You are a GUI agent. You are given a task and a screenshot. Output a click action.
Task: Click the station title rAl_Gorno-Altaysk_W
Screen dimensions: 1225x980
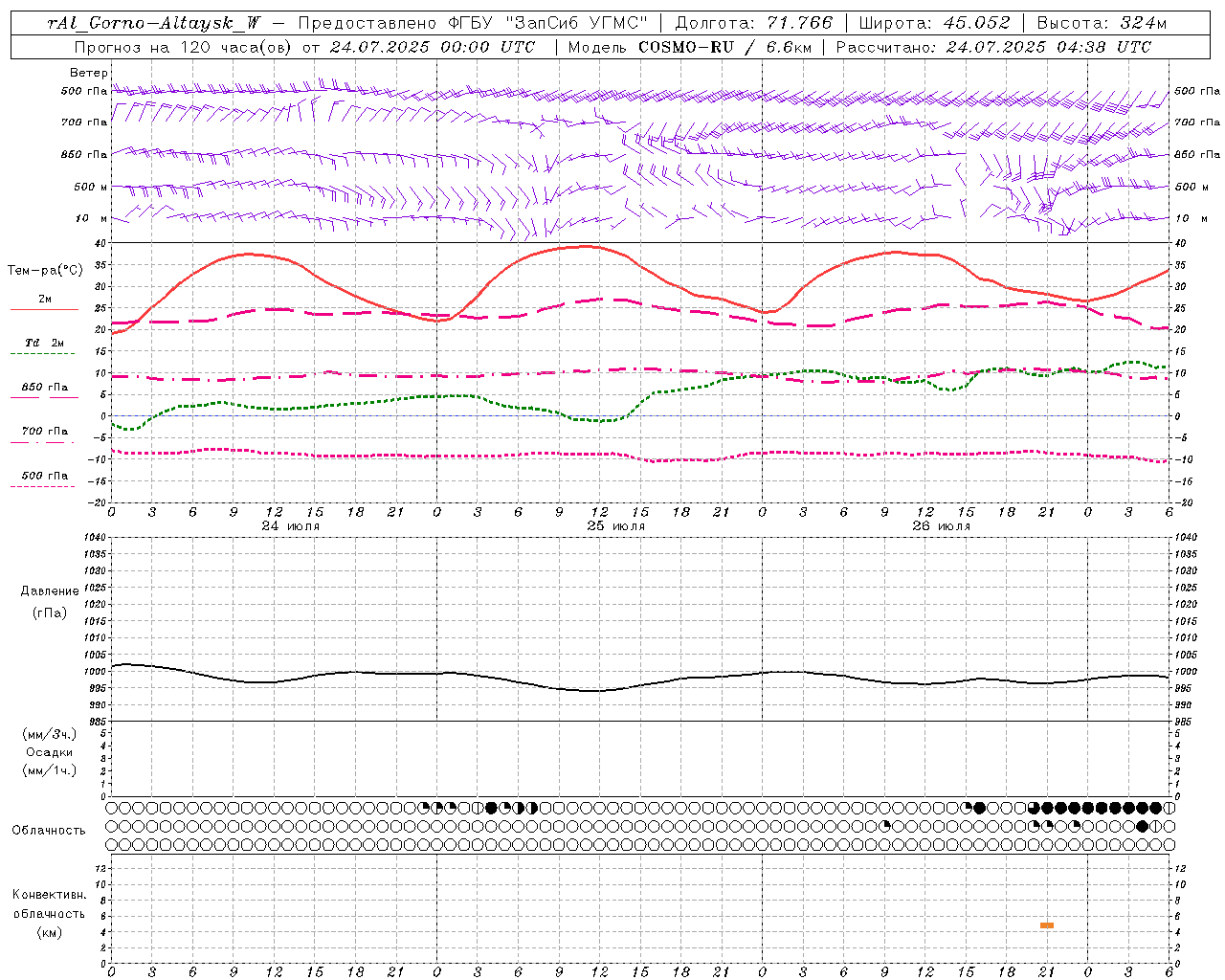click(x=155, y=23)
